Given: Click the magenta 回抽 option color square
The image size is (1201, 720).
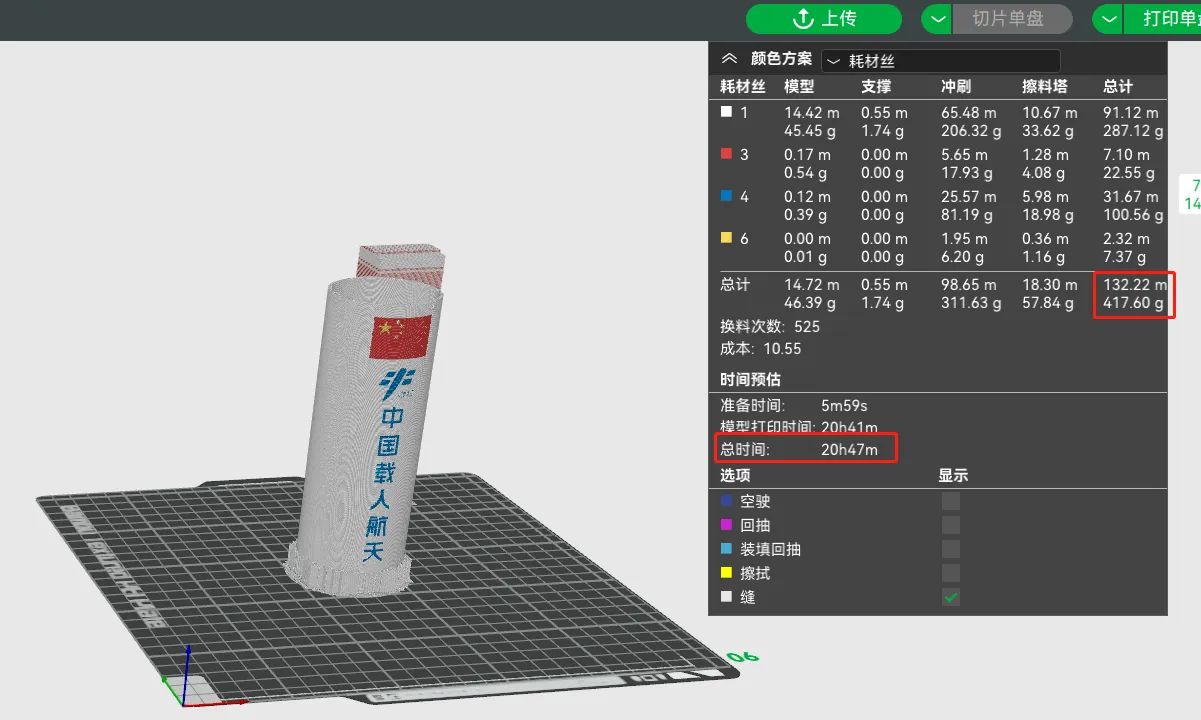Looking at the screenshot, I should coord(726,525).
